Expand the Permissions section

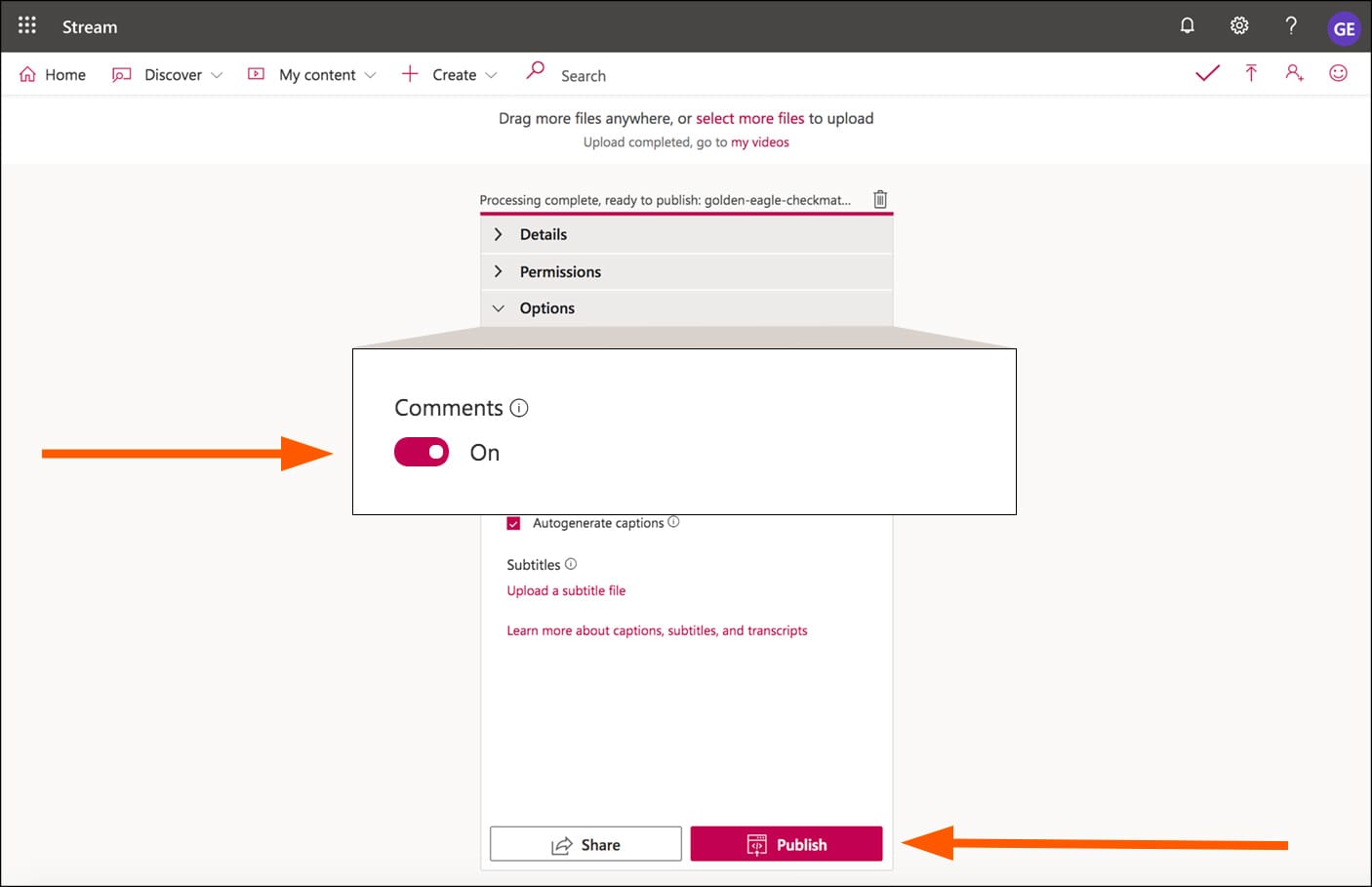559,271
